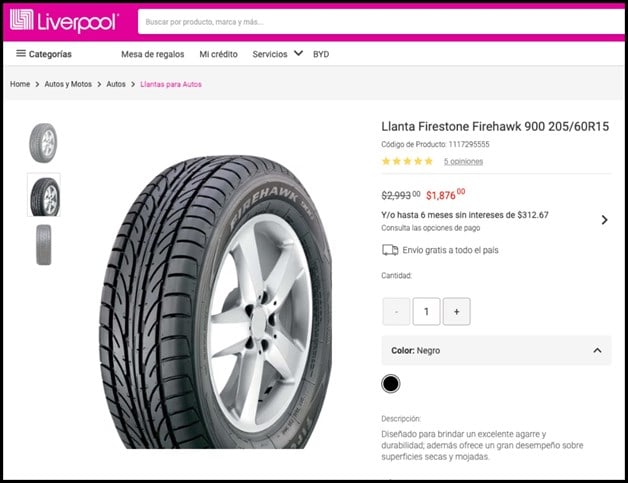Image resolution: width=628 pixels, height=483 pixels.
Task: Collapse the Color: Negro section
Action: click(597, 350)
